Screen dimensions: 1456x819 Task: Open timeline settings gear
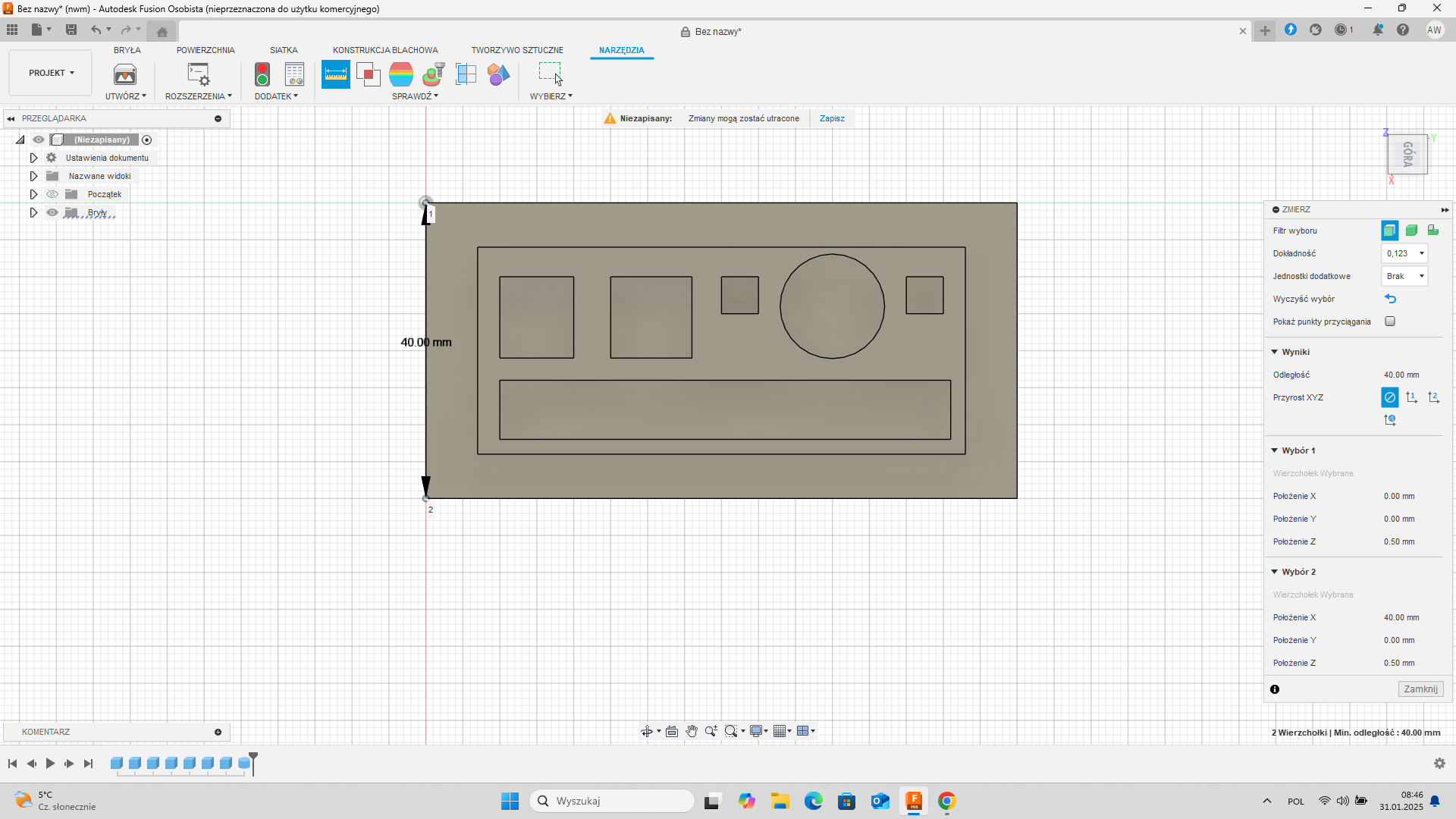tap(1439, 764)
